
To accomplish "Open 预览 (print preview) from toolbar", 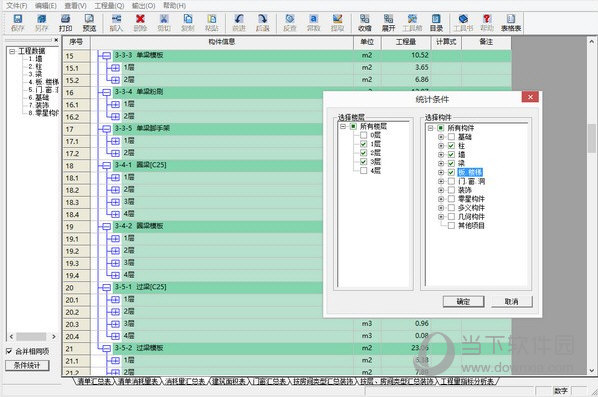I will pos(89,23).
